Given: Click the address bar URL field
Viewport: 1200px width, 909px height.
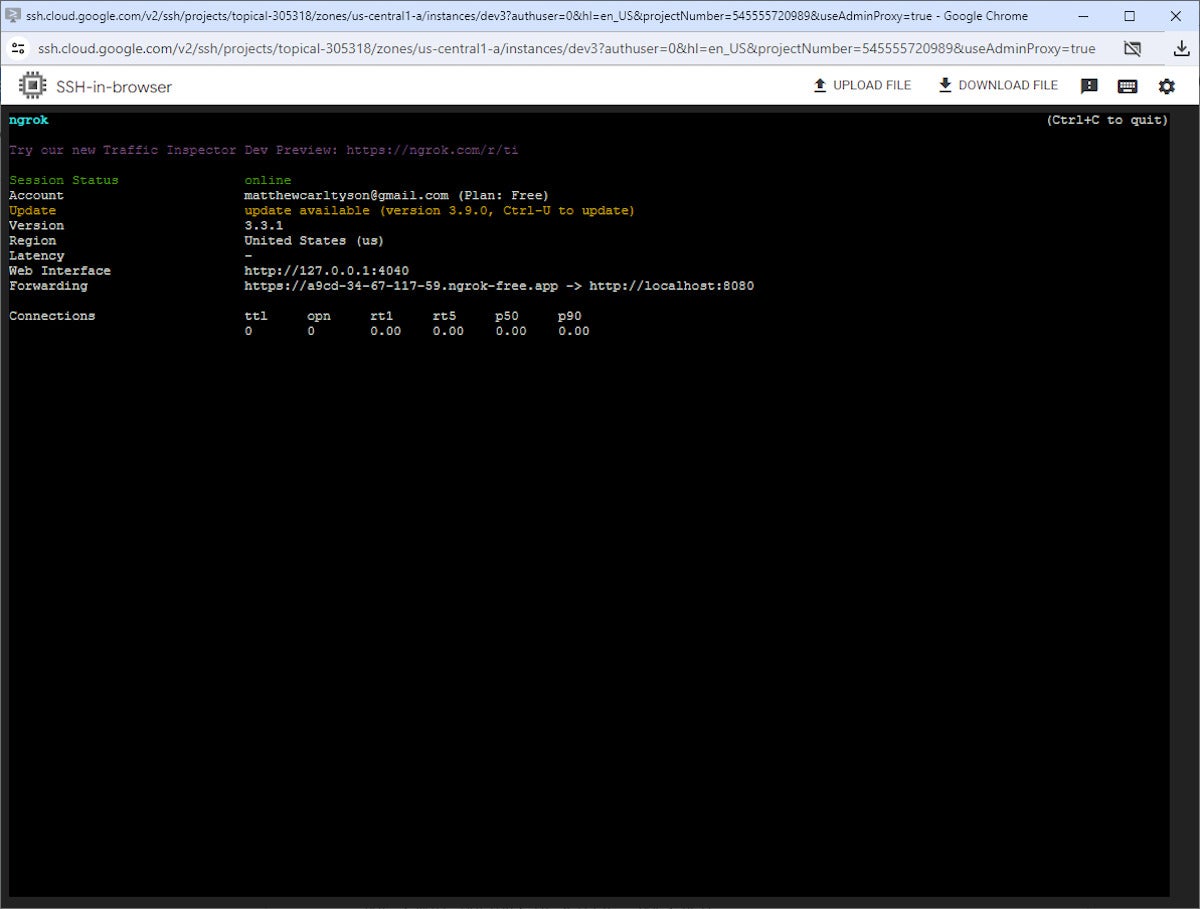Looking at the screenshot, I should (566, 48).
